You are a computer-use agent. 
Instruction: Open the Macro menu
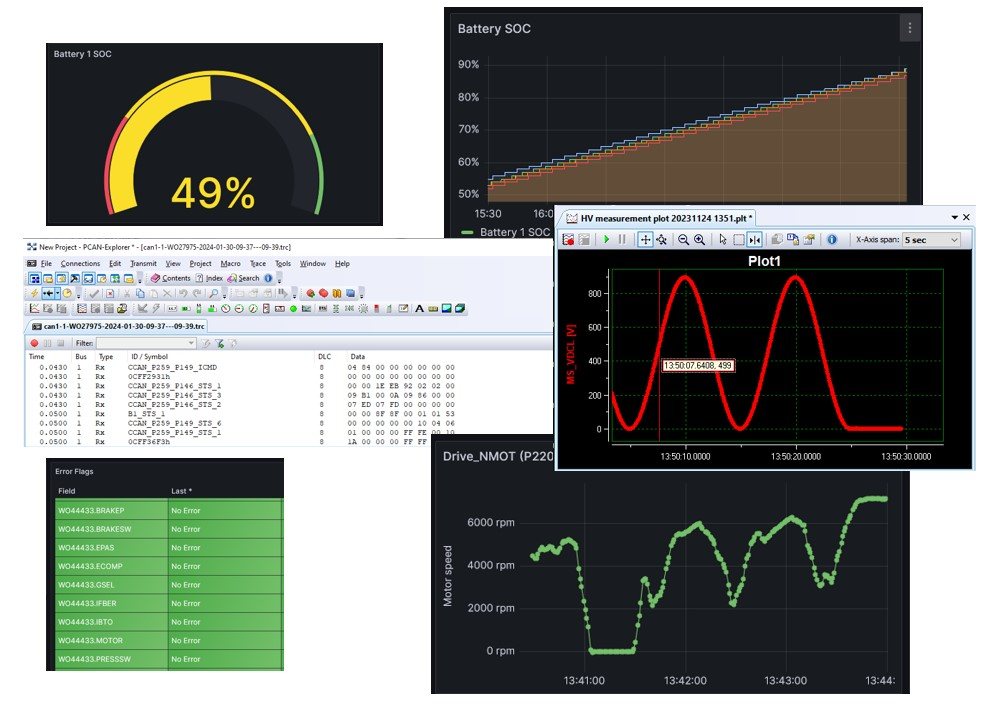tap(230, 263)
